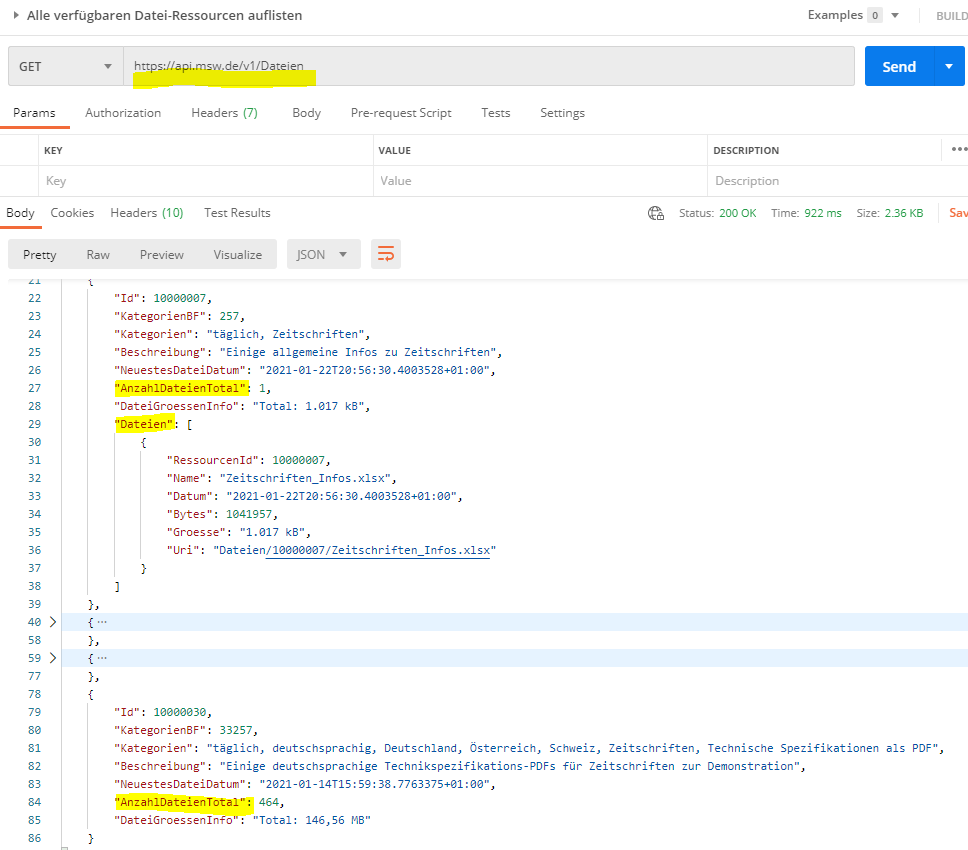The height and width of the screenshot is (850, 968).
Task: Follow the Zeitschriften_Infos.xlsx Uri link
Action: point(380,550)
